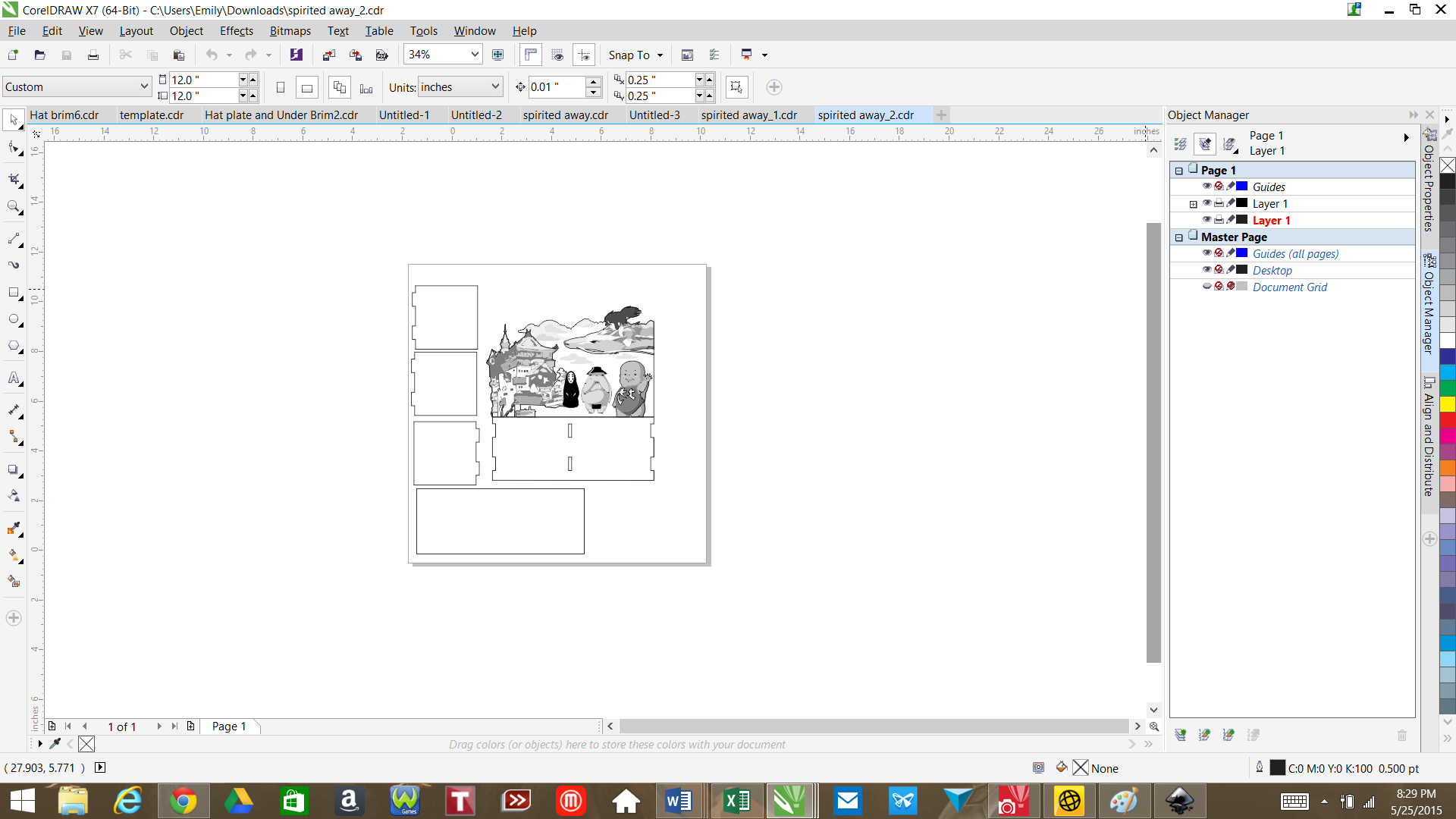The height and width of the screenshot is (819, 1456).
Task: Click the Export icon
Action: point(355,55)
